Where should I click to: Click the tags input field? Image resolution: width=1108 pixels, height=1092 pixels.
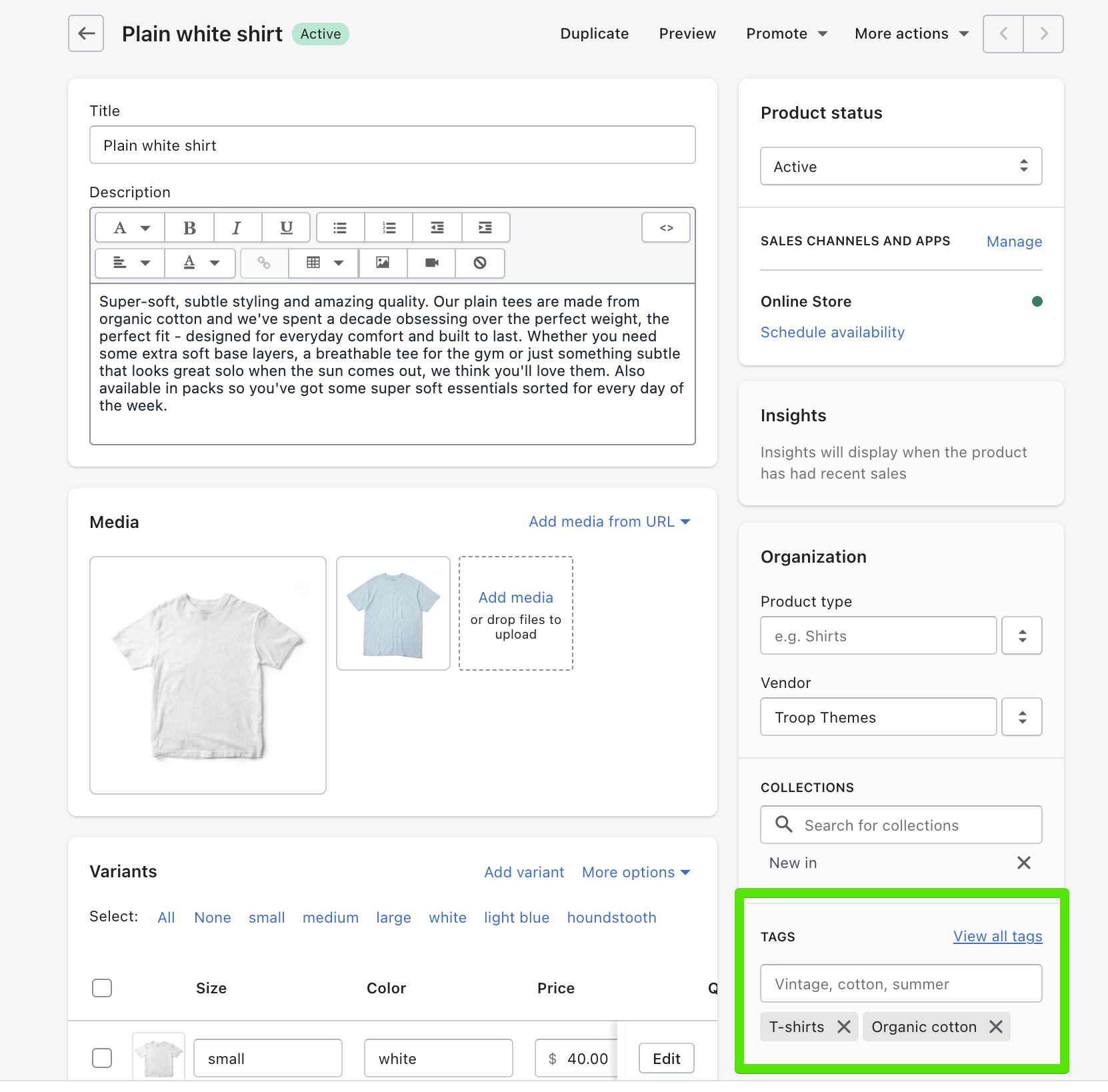click(901, 983)
